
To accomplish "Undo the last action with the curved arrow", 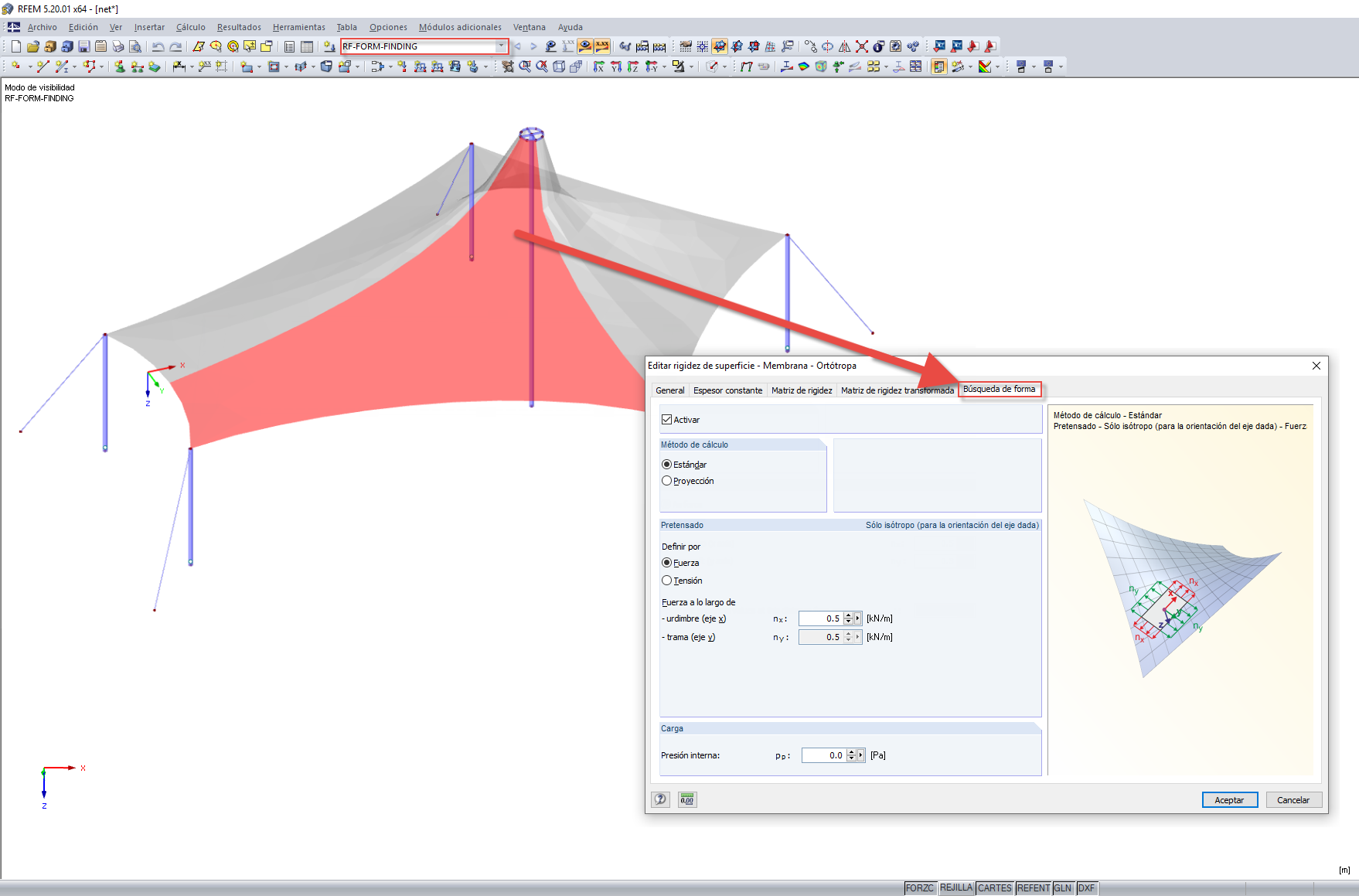I will [158, 46].
